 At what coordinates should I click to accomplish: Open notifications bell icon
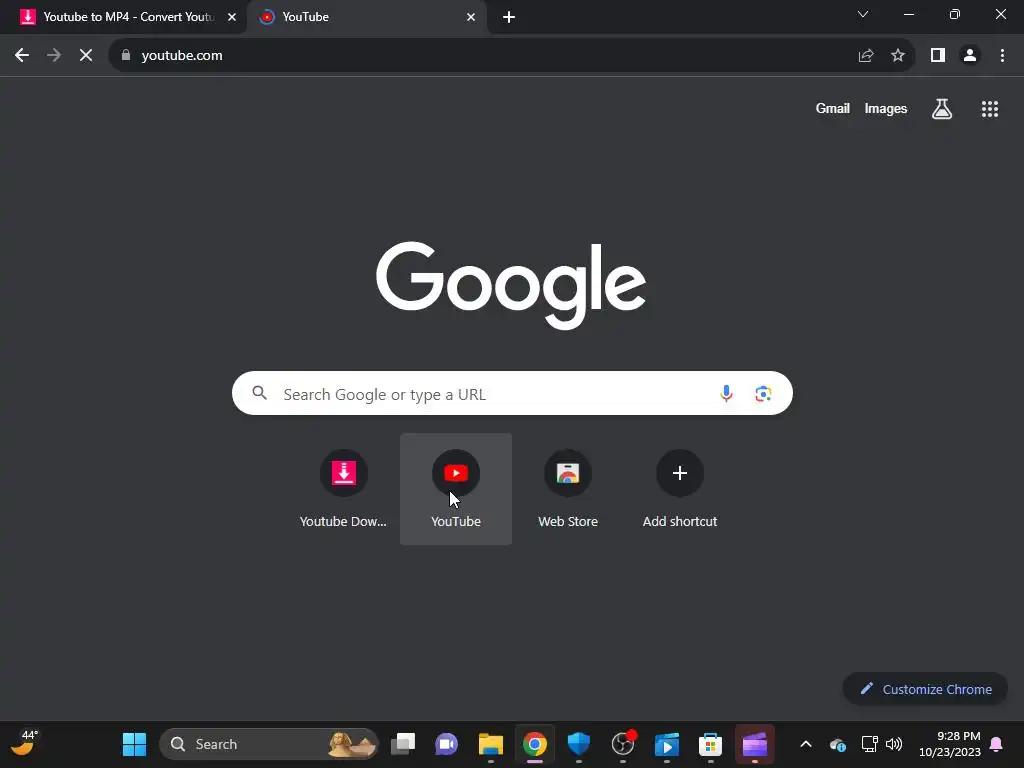pyautogui.click(x=997, y=744)
